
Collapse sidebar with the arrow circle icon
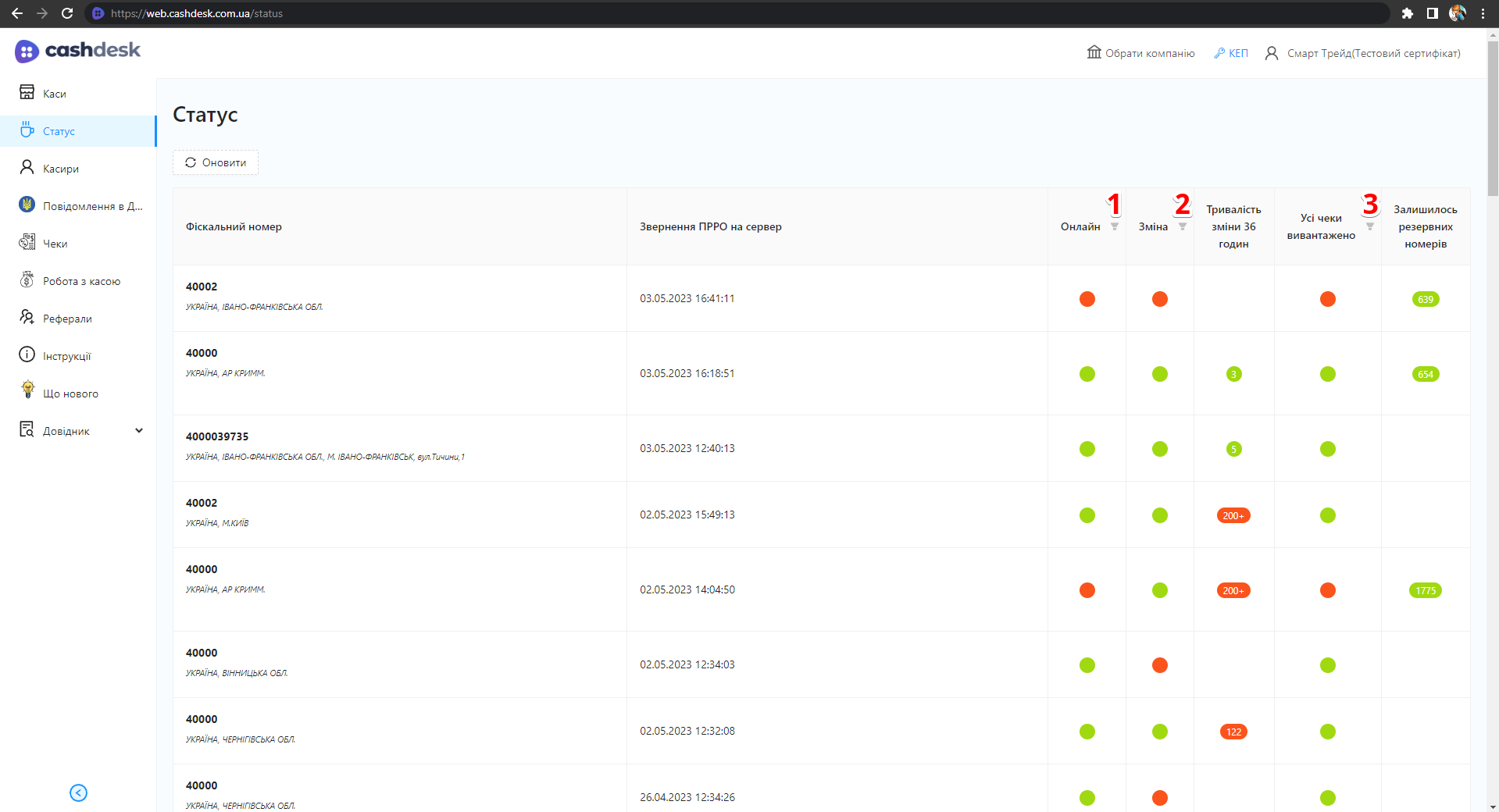click(x=78, y=792)
